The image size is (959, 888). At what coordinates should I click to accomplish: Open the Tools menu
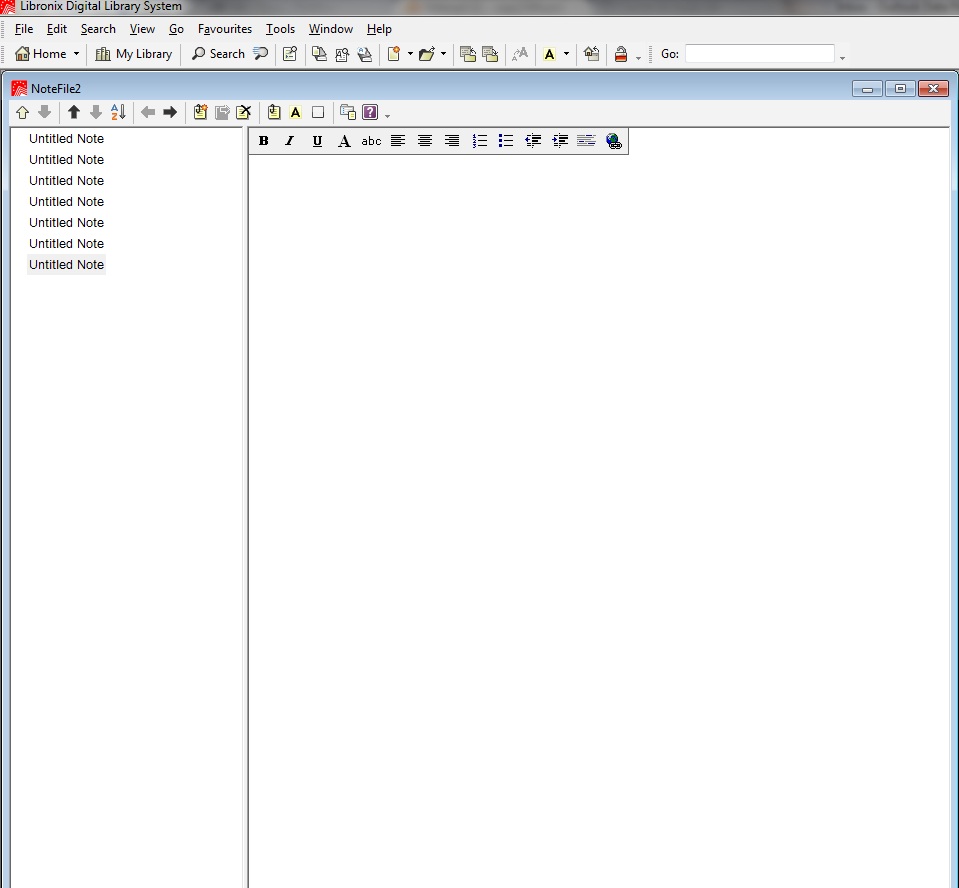point(280,29)
